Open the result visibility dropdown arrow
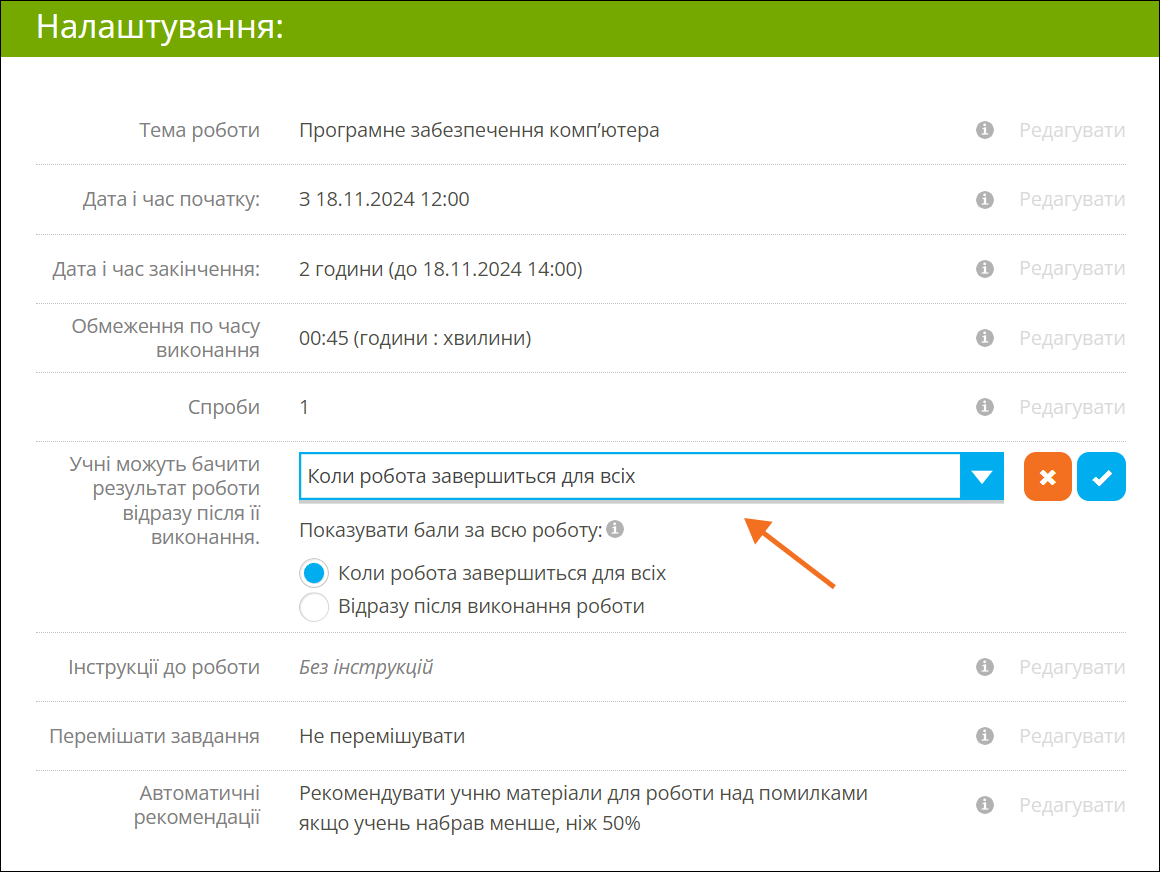Screen dimensions: 1160x872 (981, 476)
